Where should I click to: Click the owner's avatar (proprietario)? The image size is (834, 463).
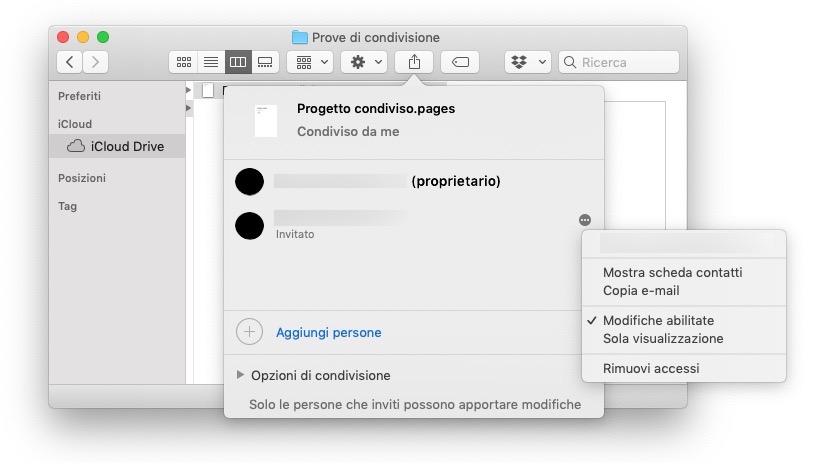point(249,181)
